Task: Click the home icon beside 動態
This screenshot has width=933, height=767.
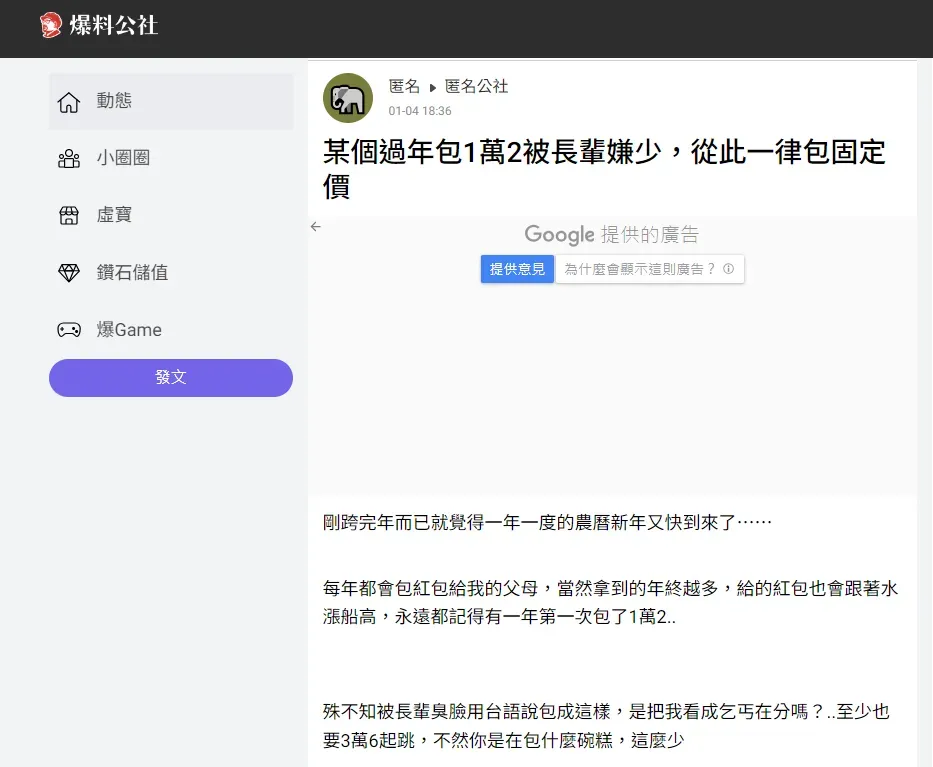Action: click(x=68, y=102)
